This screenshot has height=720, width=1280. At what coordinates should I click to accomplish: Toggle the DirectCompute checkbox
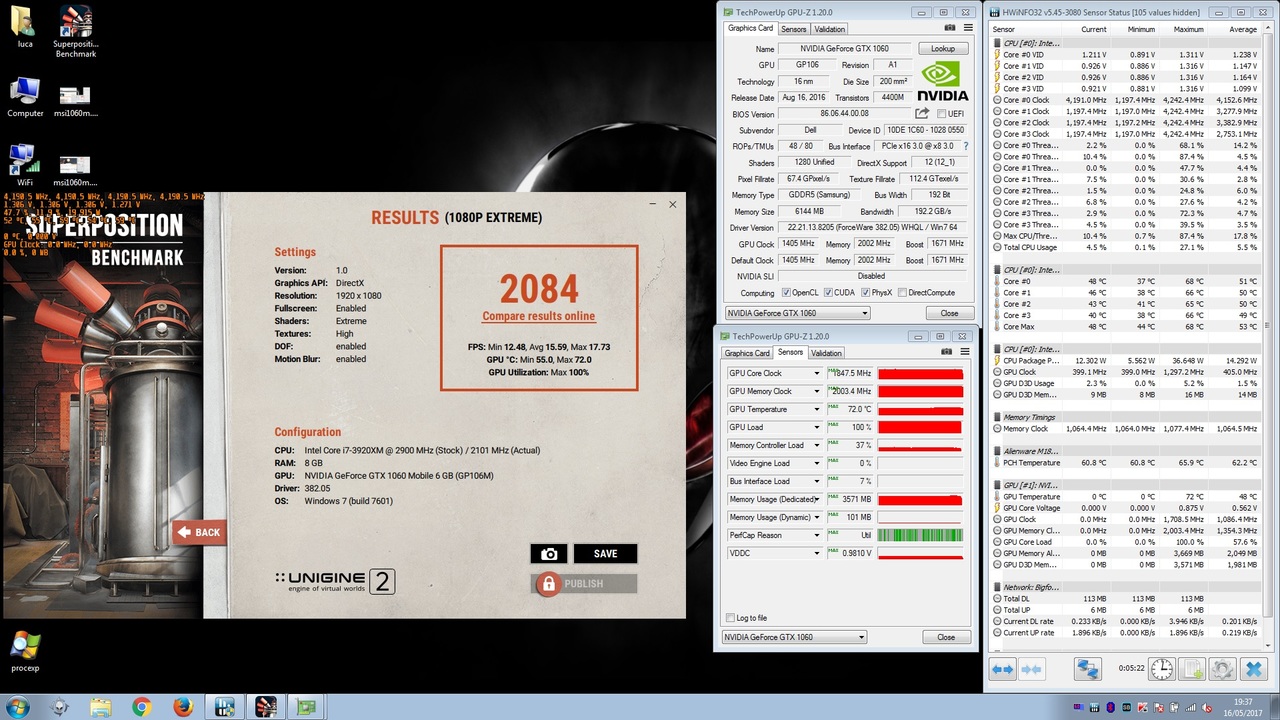coord(903,293)
